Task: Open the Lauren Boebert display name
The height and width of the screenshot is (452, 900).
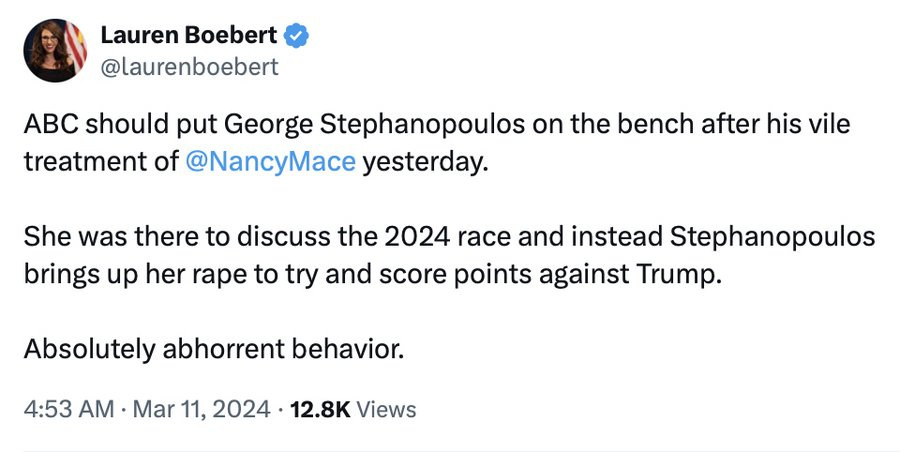Action: click(x=188, y=37)
